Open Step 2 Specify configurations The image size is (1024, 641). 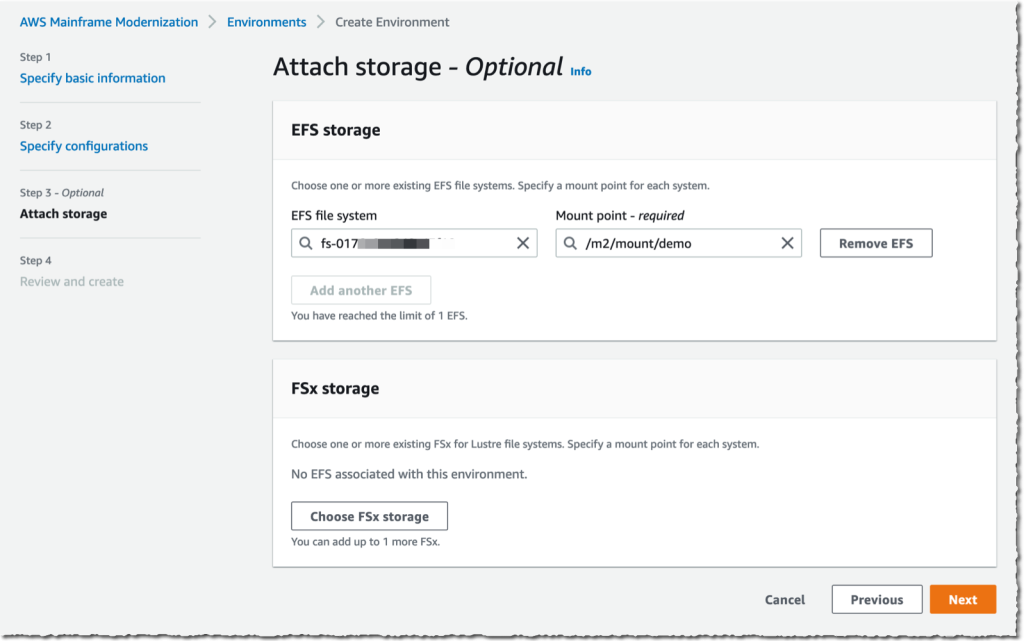tap(83, 146)
